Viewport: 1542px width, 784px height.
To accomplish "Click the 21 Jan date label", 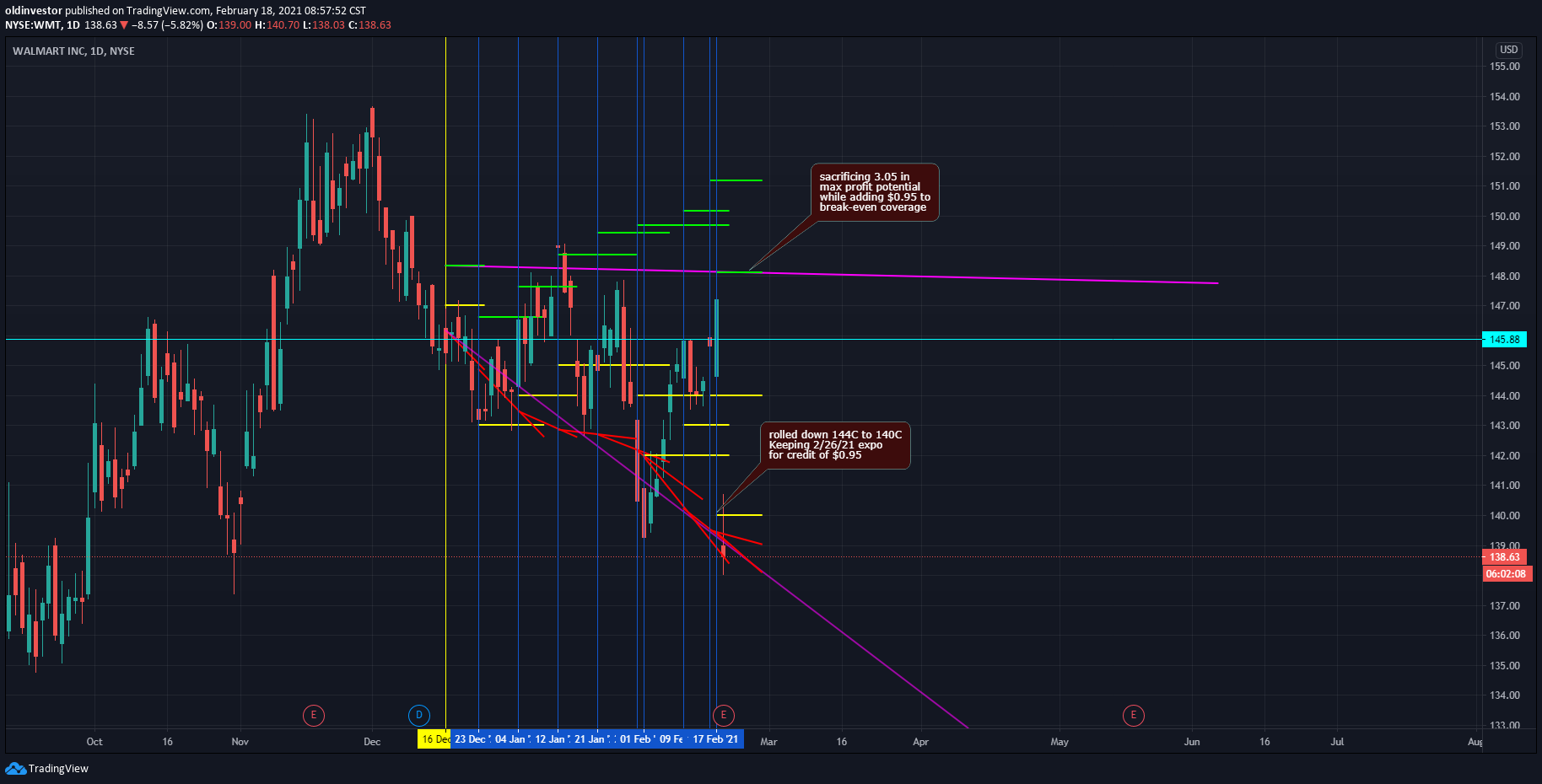I will [590, 739].
